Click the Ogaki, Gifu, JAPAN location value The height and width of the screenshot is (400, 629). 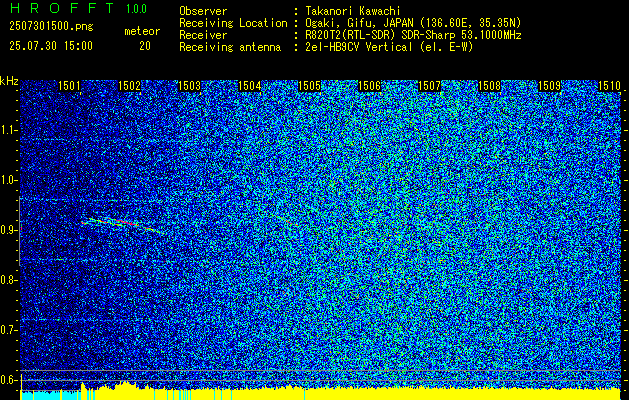coord(413,23)
